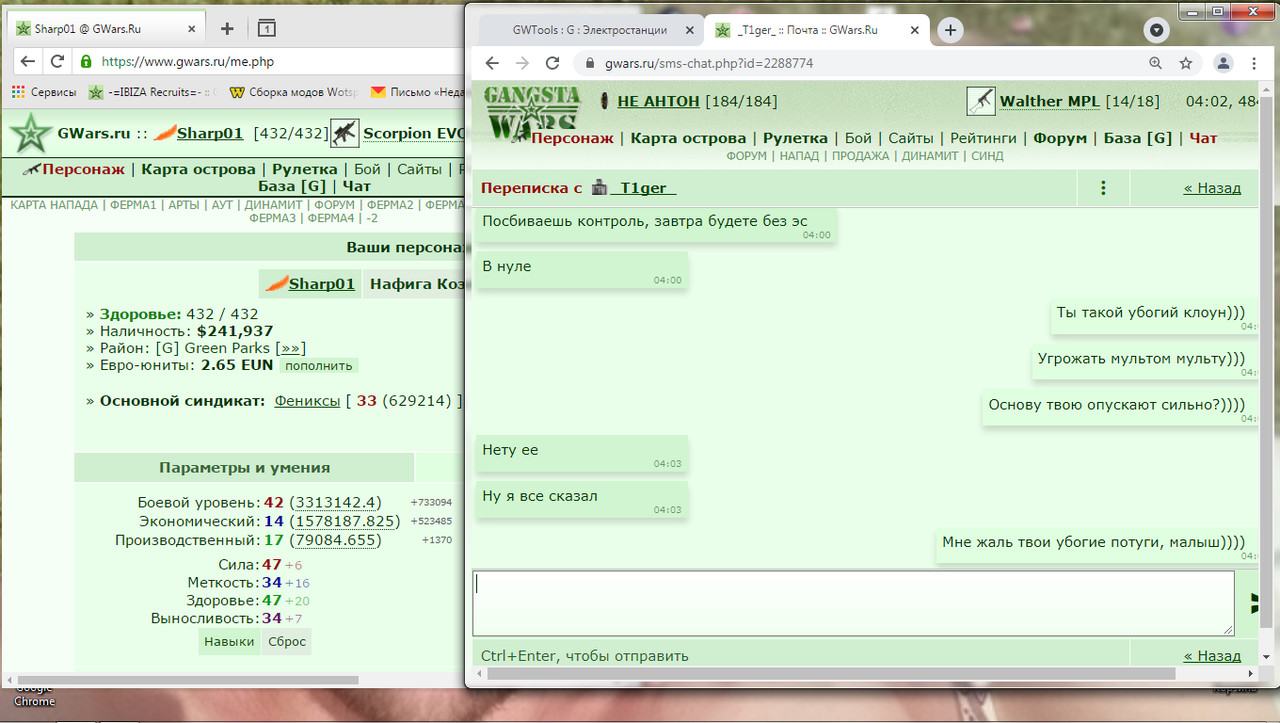This screenshot has width=1280, height=723.
Task: Open Форум in chat window main menu
Action: [x=1060, y=138]
